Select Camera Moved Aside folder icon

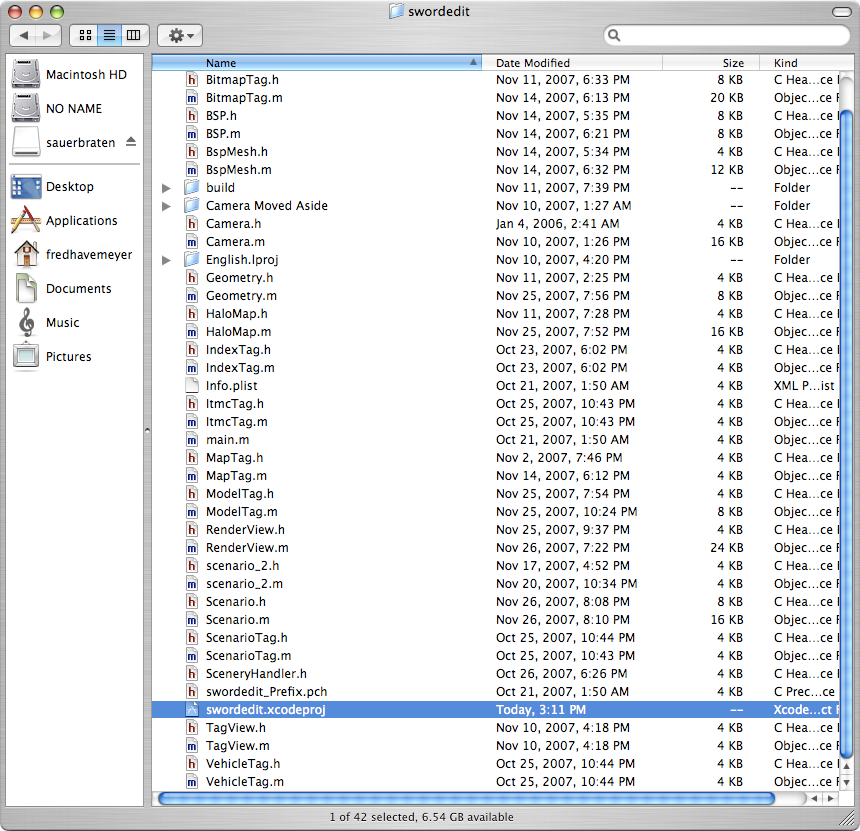[191, 206]
